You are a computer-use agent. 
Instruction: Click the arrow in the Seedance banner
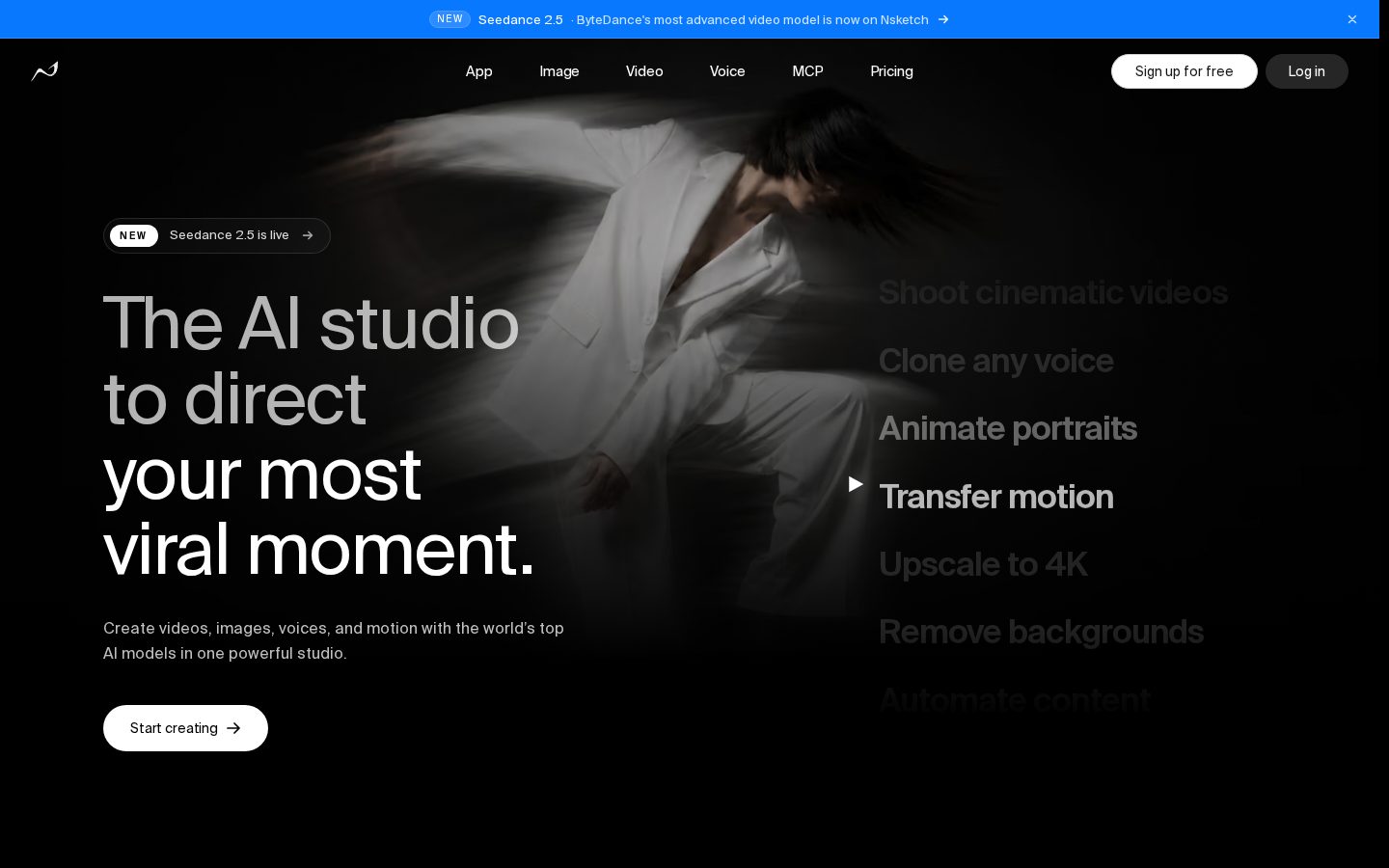[x=943, y=19]
